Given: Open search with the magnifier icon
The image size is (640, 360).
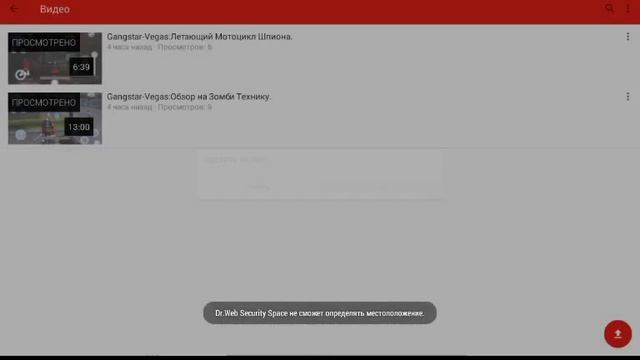Looking at the screenshot, I should pyautogui.click(x=609, y=8).
